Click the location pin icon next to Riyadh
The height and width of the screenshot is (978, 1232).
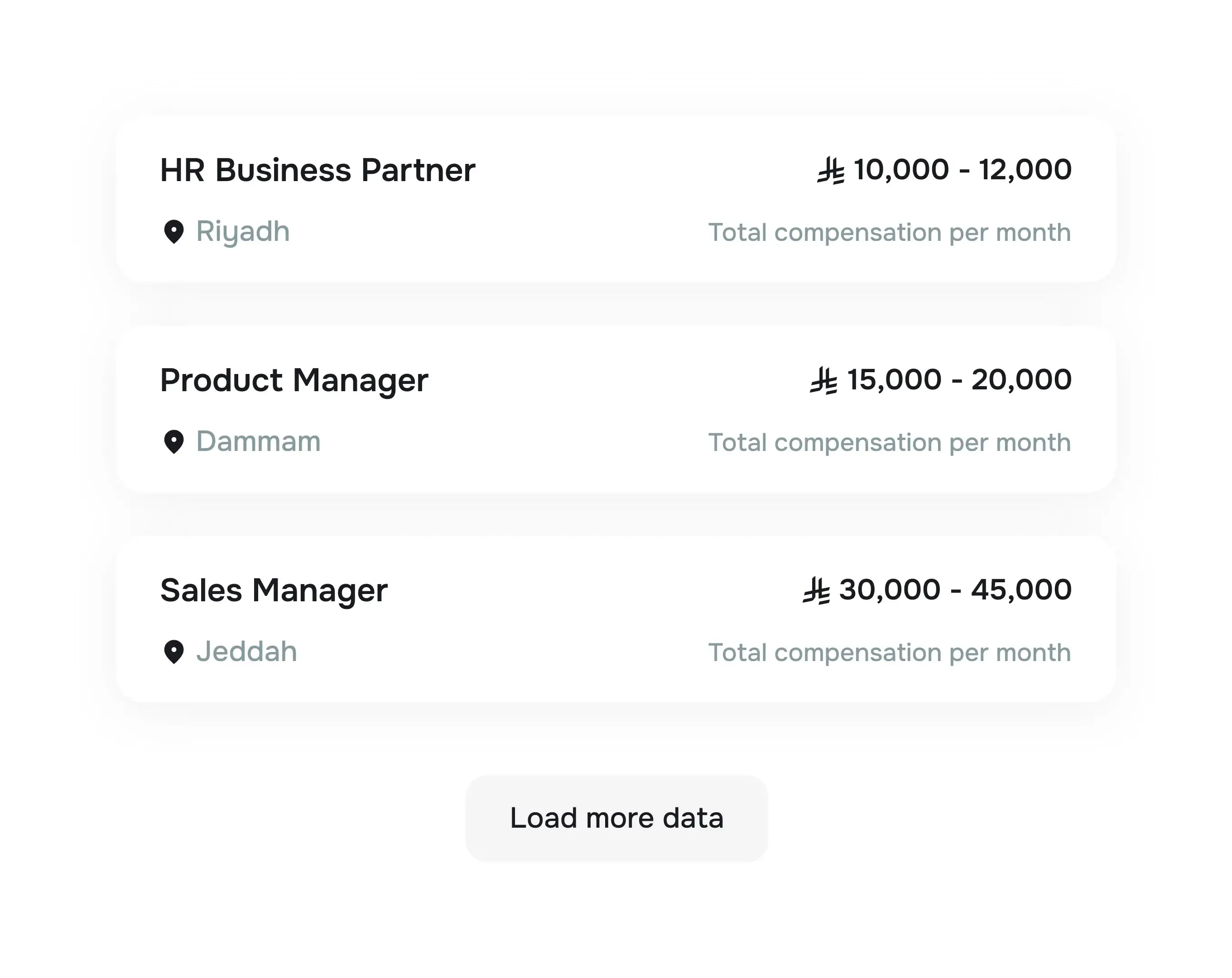(x=174, y=232)
